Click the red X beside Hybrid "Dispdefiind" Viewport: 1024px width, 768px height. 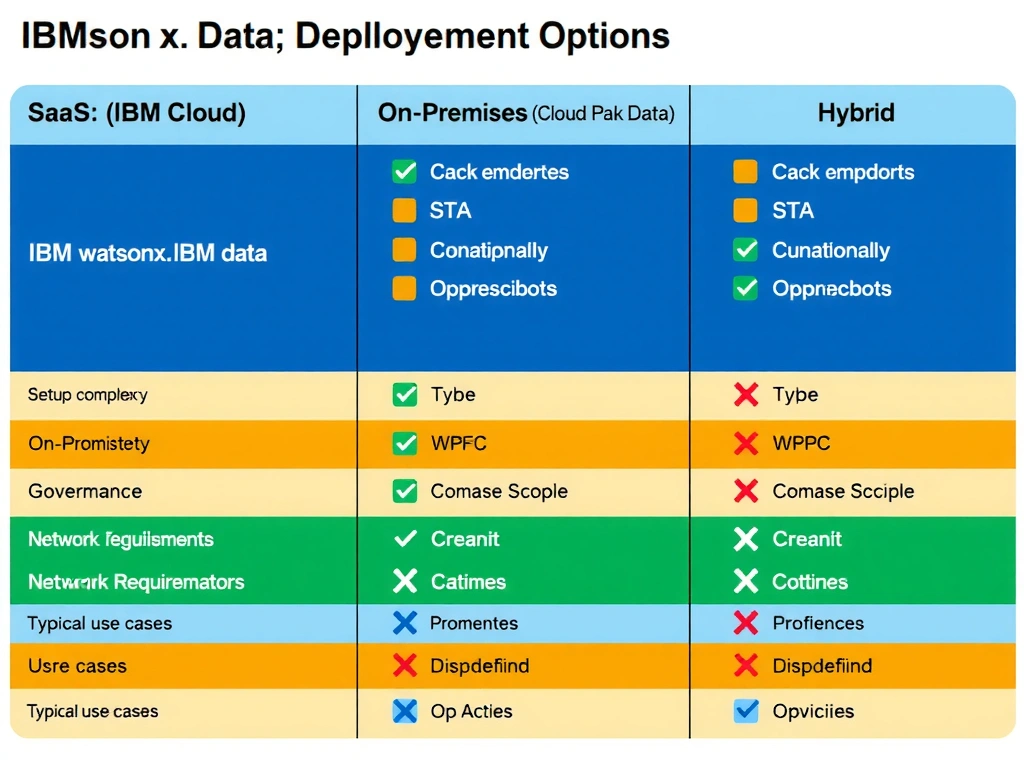coord(746,665)
